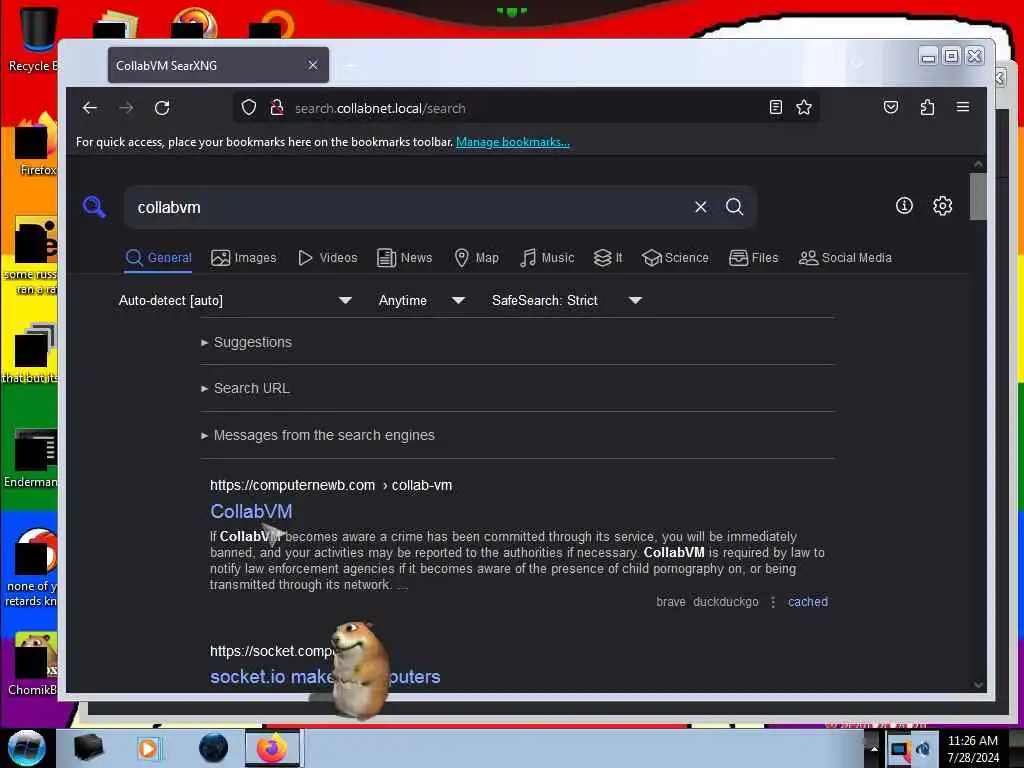This screenshot has width=1024, height=768.
Task: Select the Enderman desktop icon
Action: point(31,458)
